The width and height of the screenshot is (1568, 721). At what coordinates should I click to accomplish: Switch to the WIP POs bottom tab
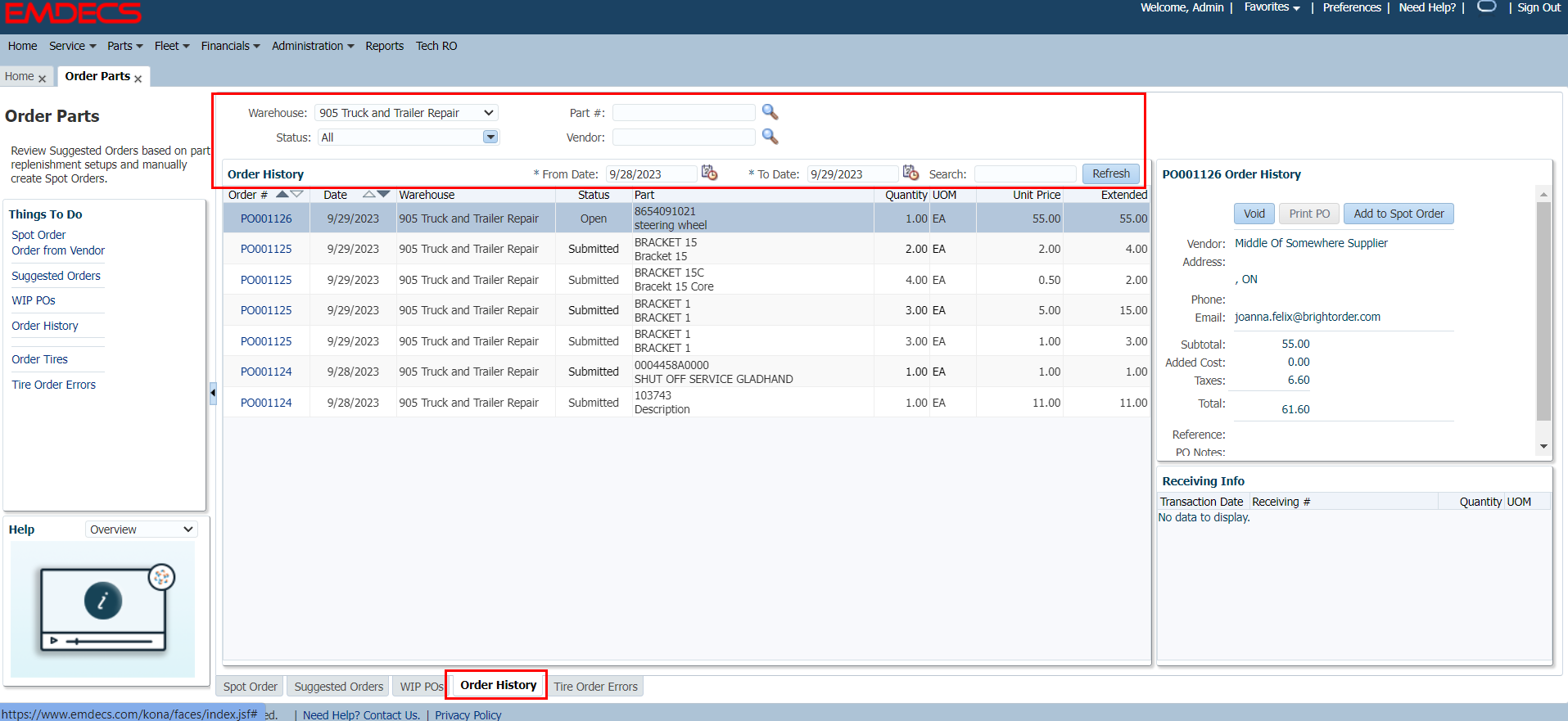click(421, 687)
